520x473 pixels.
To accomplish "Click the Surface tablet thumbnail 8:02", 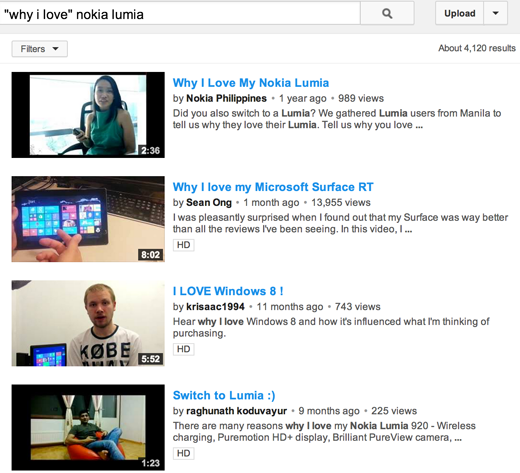I will tap(88, 219).
